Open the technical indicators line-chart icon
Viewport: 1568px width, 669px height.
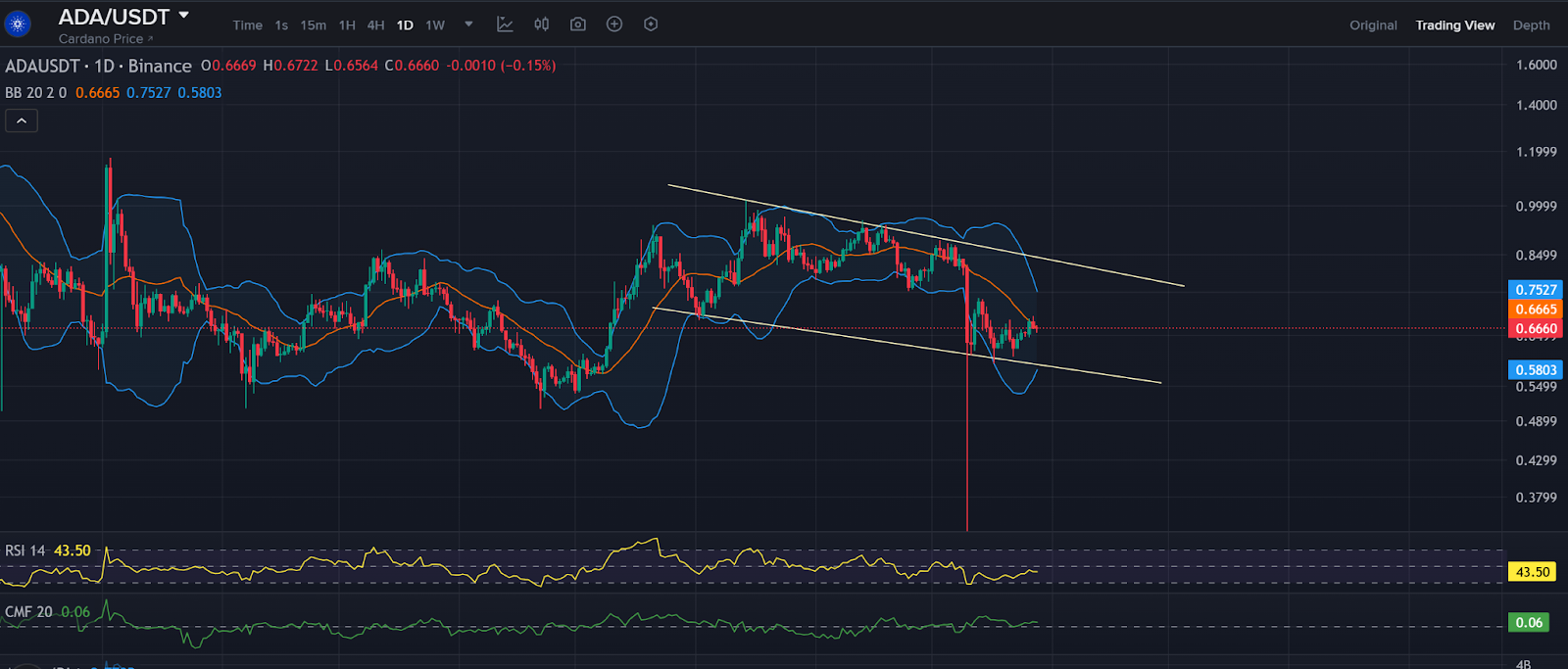505,24
